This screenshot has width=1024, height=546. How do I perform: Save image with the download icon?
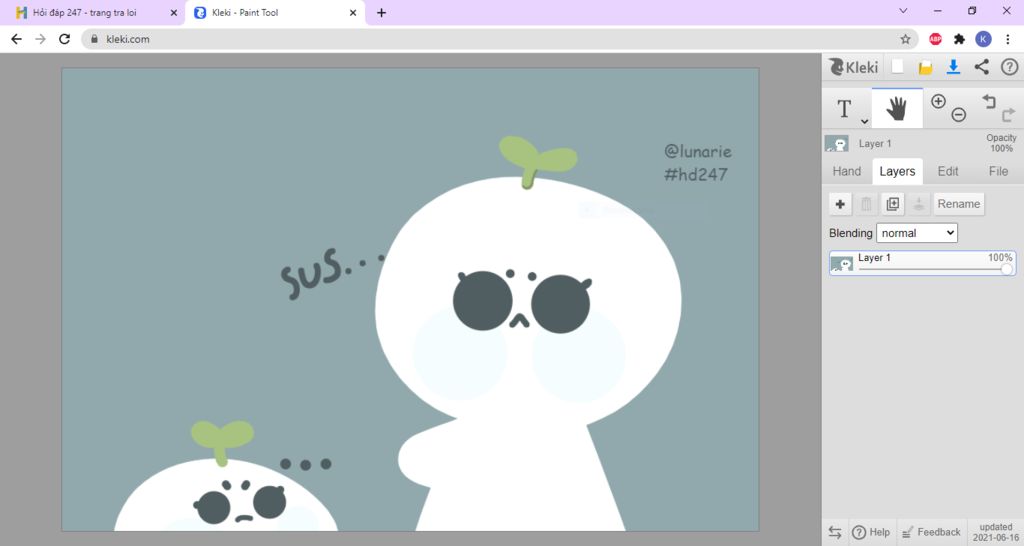953,67
